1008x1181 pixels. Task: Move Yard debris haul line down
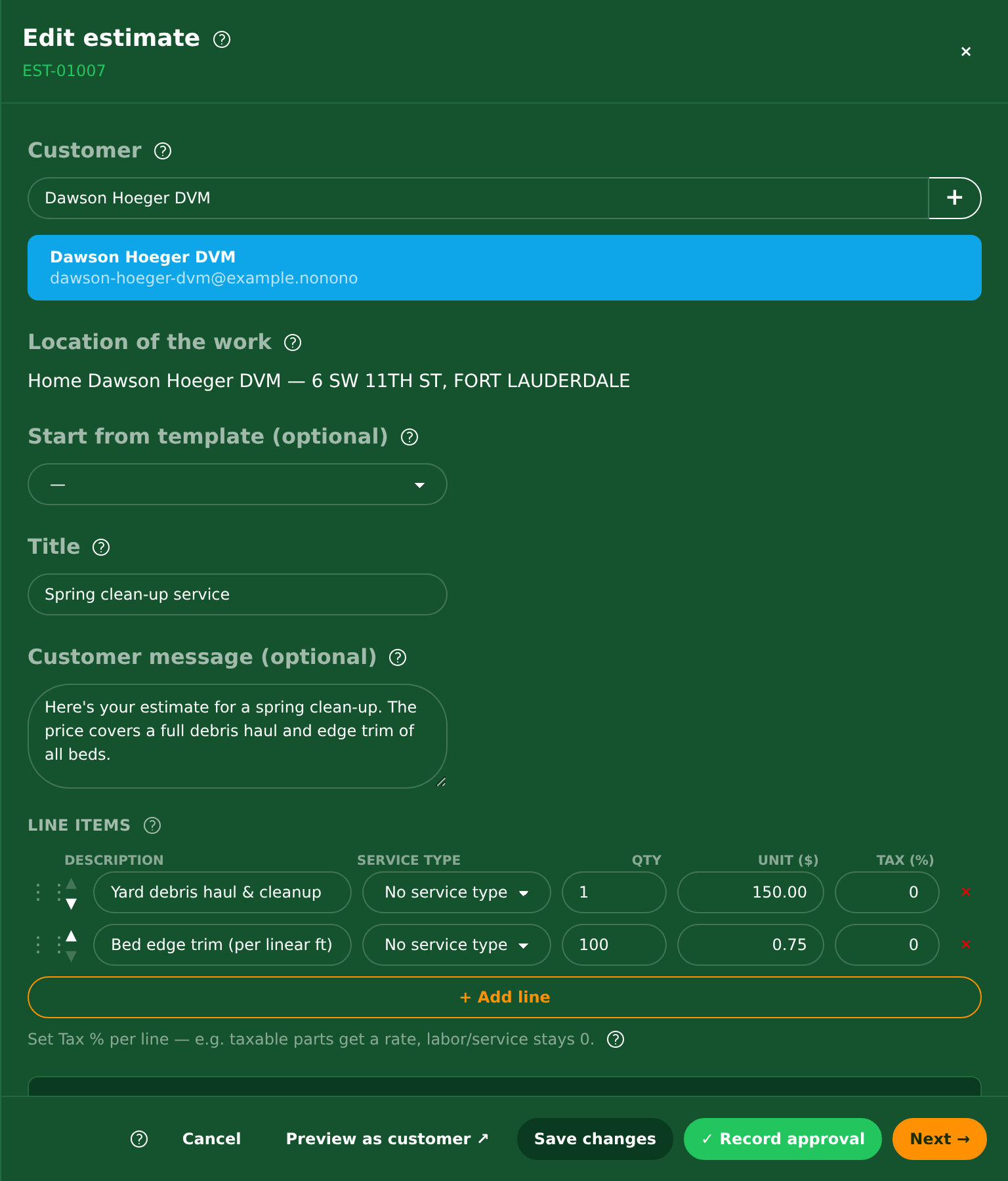pyautogui.click(x=72, y=903)
